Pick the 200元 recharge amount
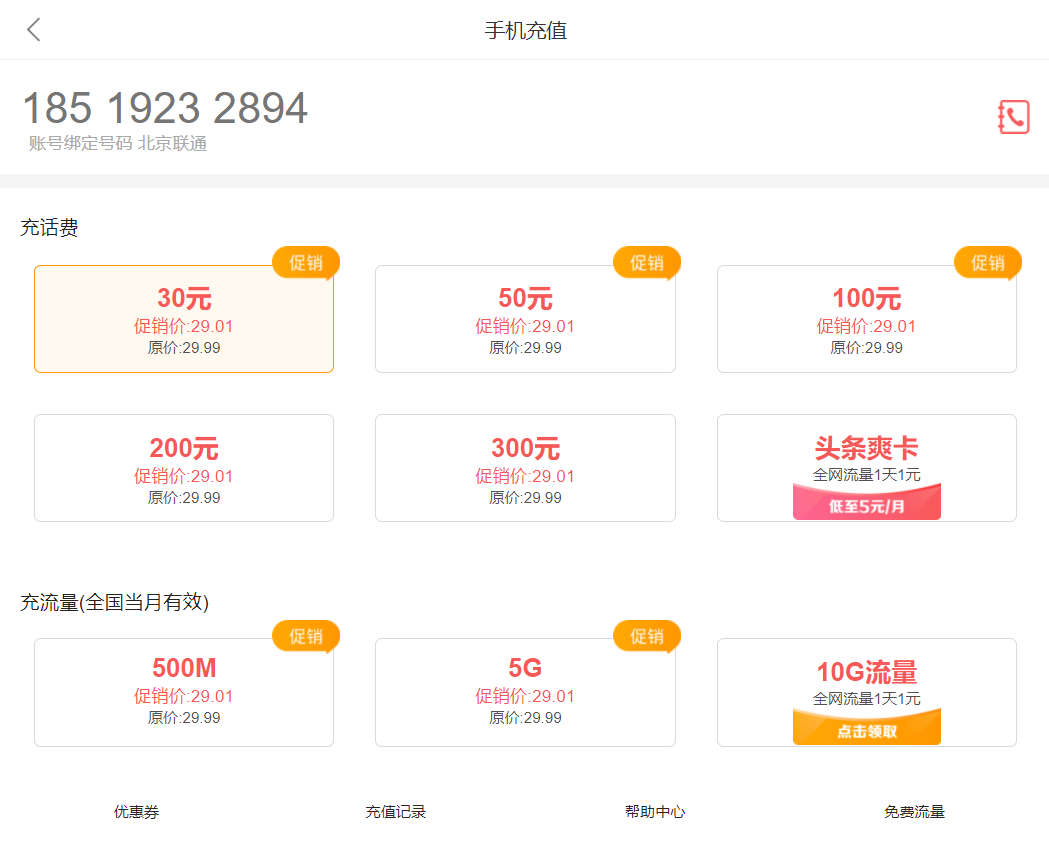Image resolution: width=1049 pixels, height=841 pixels. click(184, 468)
